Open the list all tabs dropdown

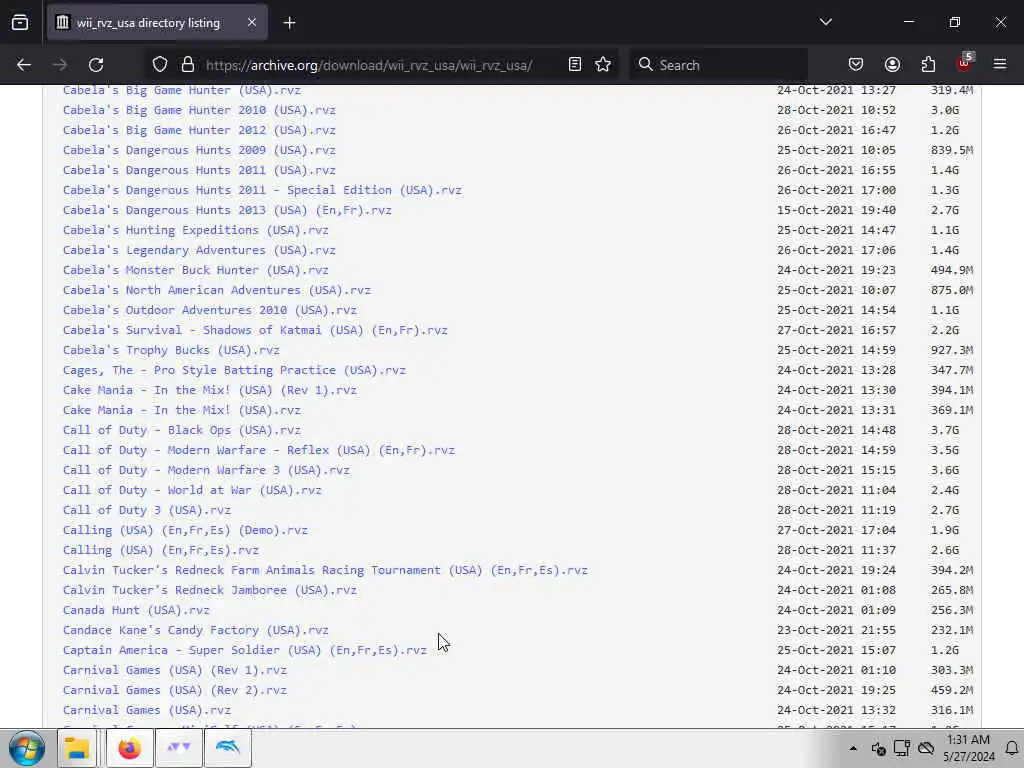[x=825, y=22]
